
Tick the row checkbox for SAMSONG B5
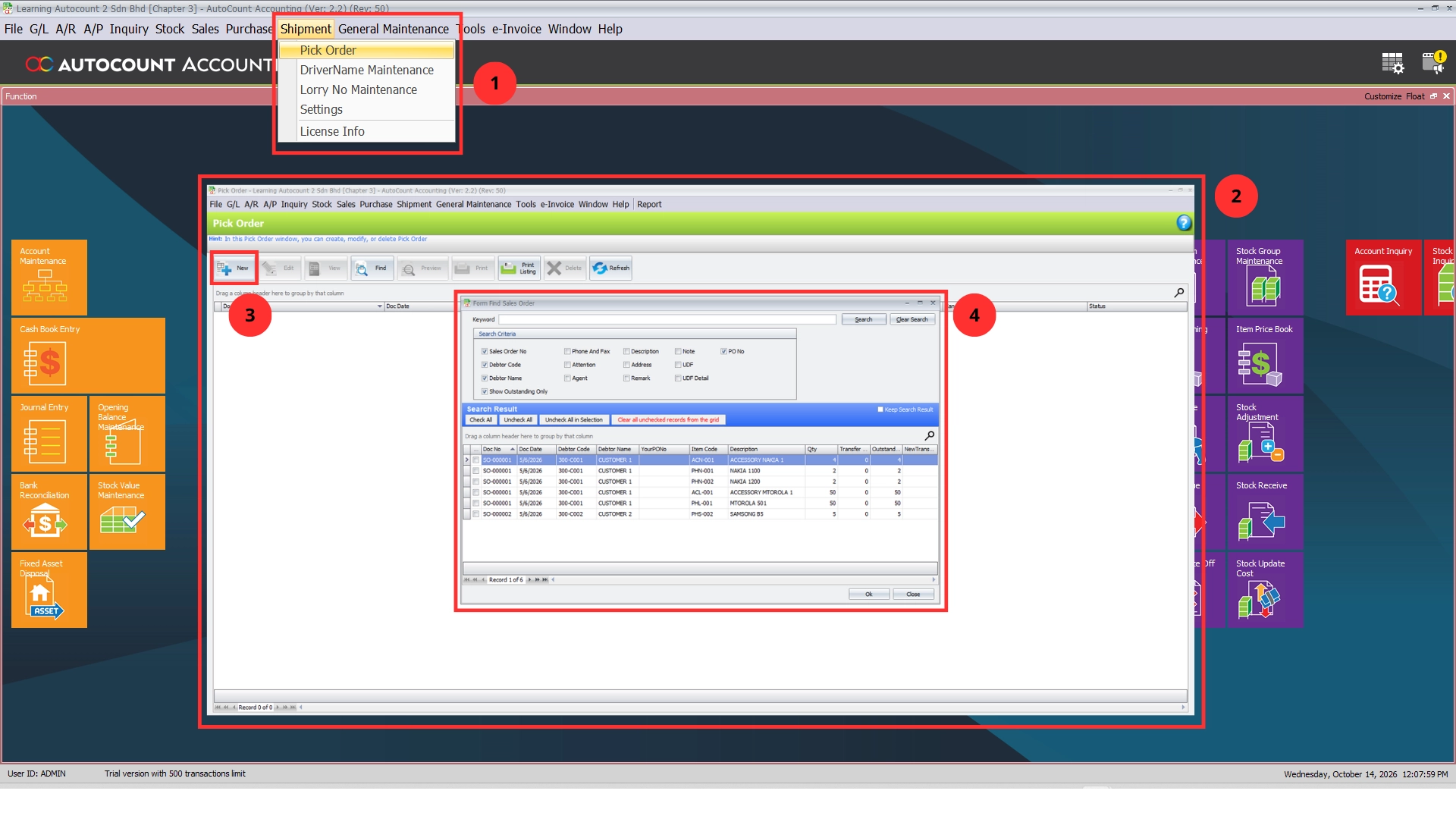tap(476, 514)
